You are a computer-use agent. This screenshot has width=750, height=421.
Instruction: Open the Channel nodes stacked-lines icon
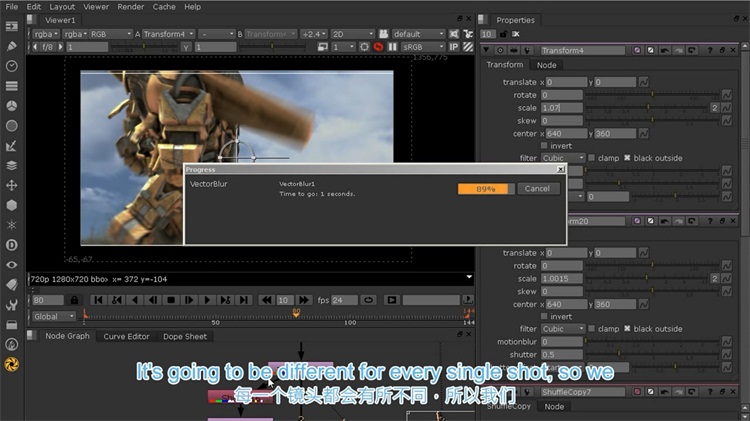point(11,86)
